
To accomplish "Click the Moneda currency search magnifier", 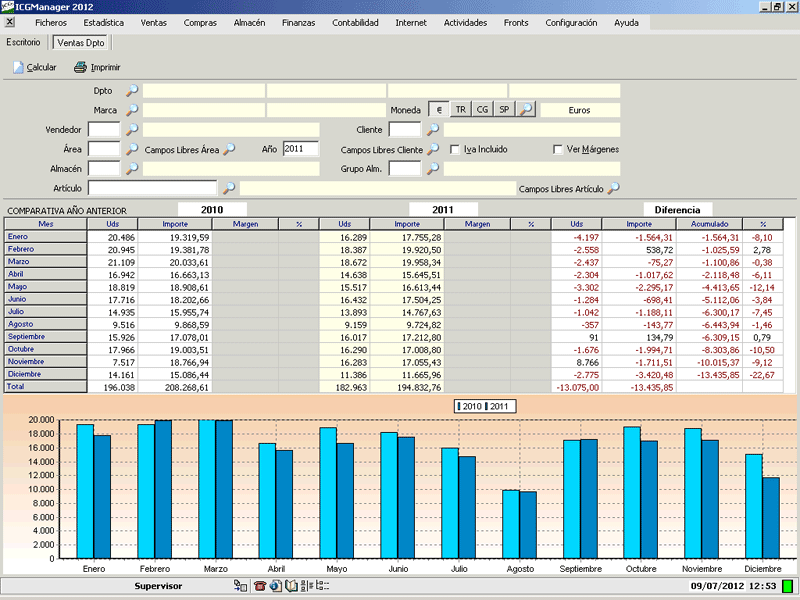I will coord(525,110).
